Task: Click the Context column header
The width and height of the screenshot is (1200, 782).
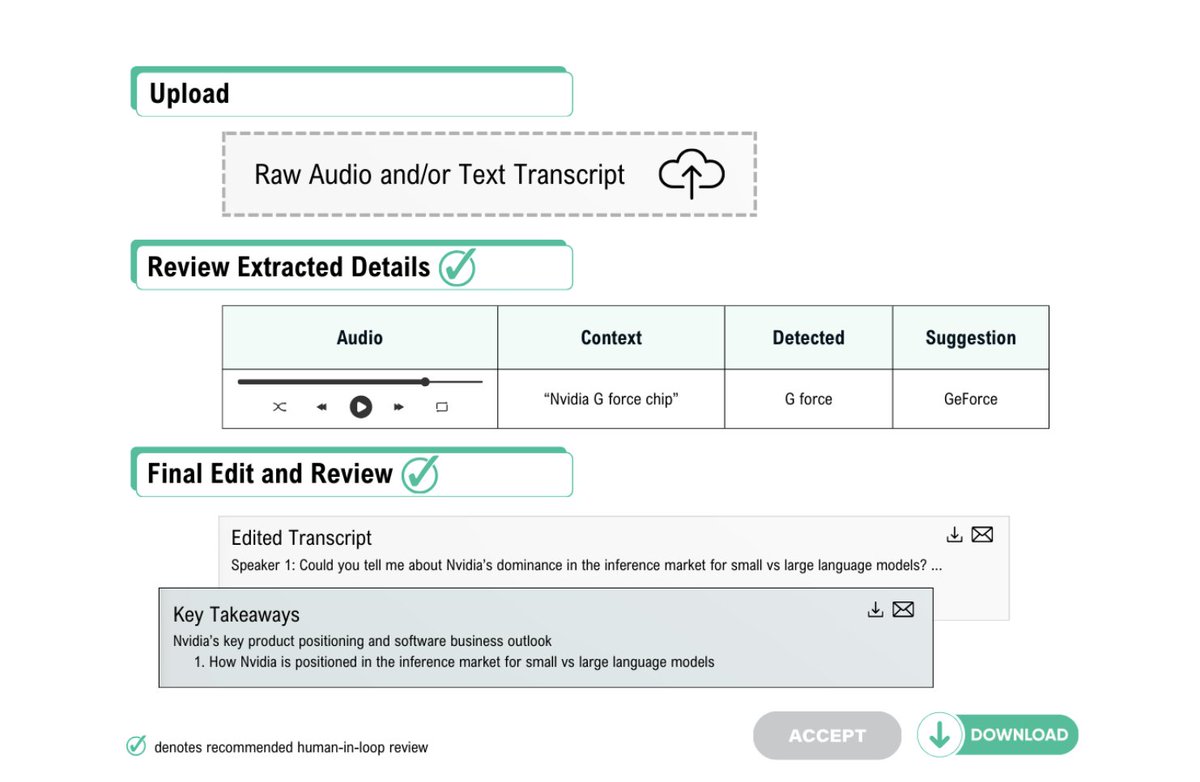Action: [x=611, y=338]
